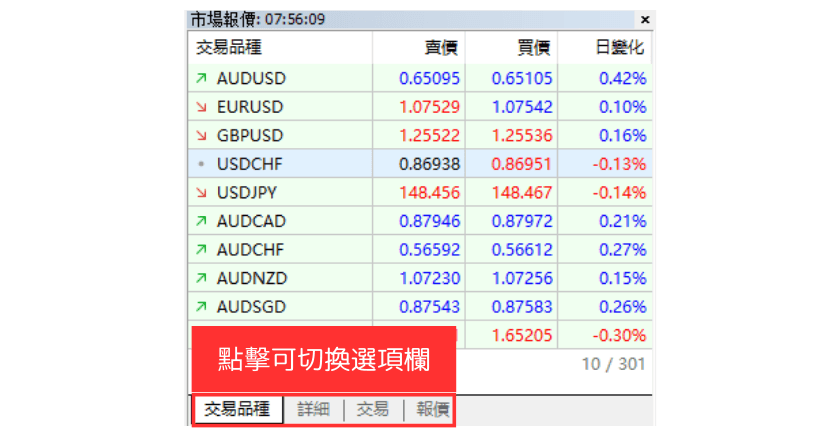The height and width of the screenshot is (436, 840).
Task: Click the gray dot icon beside USDCHF
Action: pyautogui.click(x=201, y=164)
